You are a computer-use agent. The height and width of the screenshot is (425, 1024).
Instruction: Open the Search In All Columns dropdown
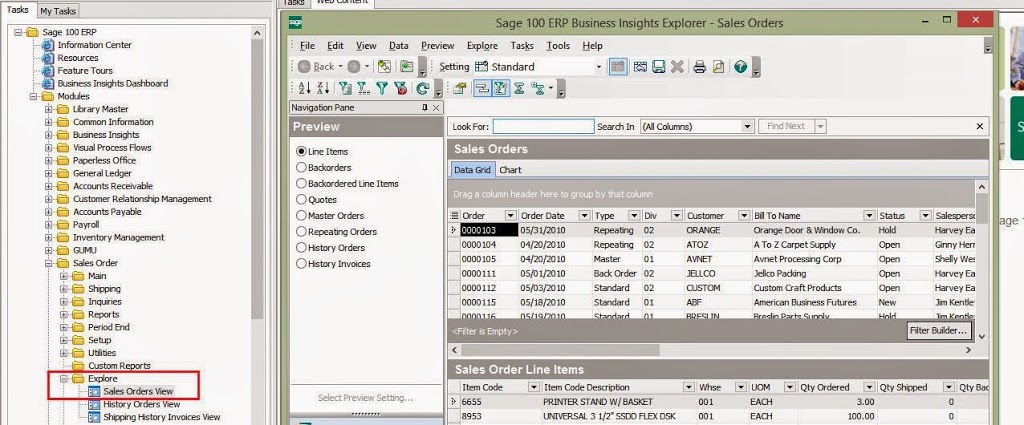coord(748,127)
